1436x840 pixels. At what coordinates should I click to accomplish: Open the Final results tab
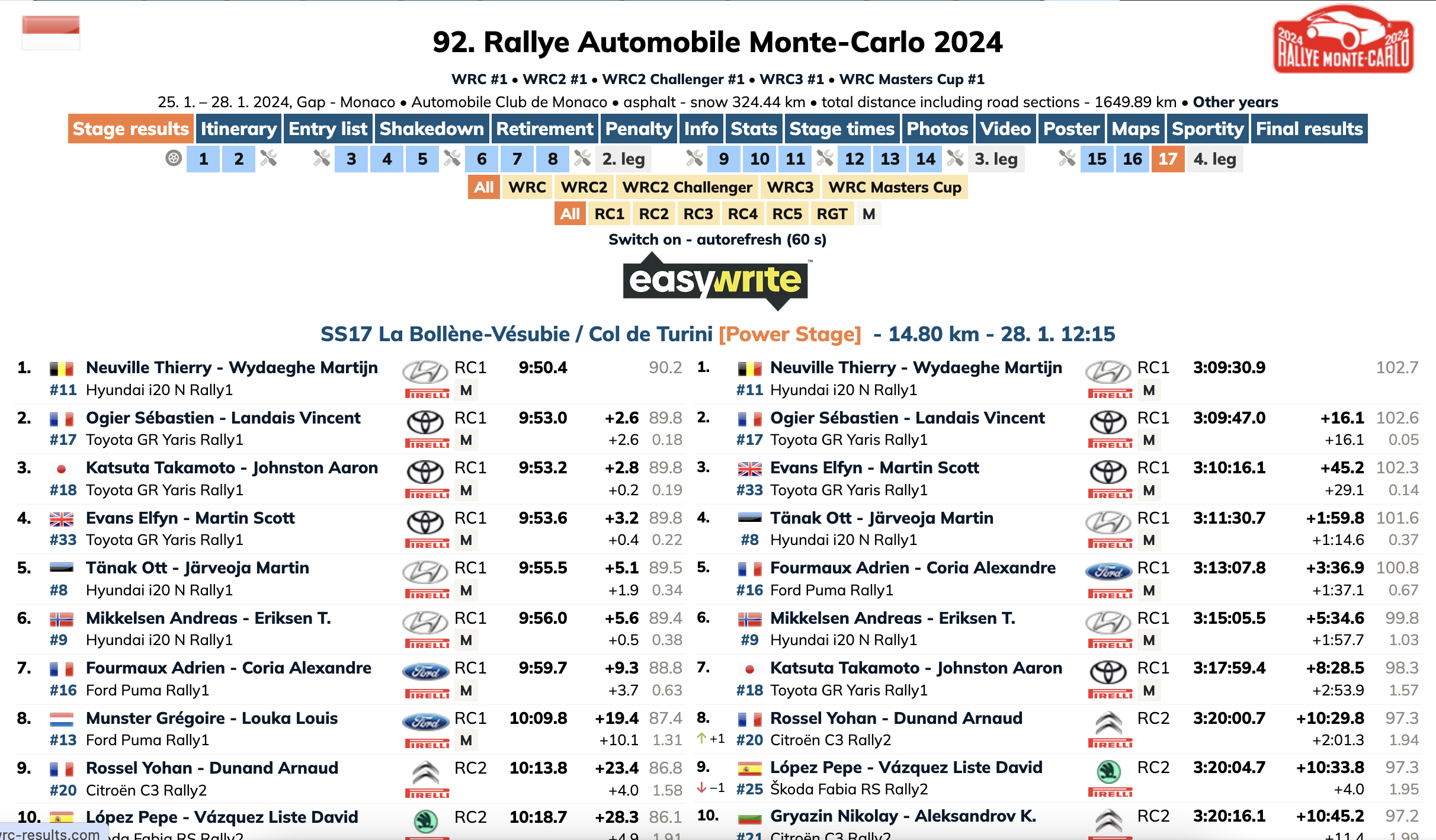[1309, 129]
